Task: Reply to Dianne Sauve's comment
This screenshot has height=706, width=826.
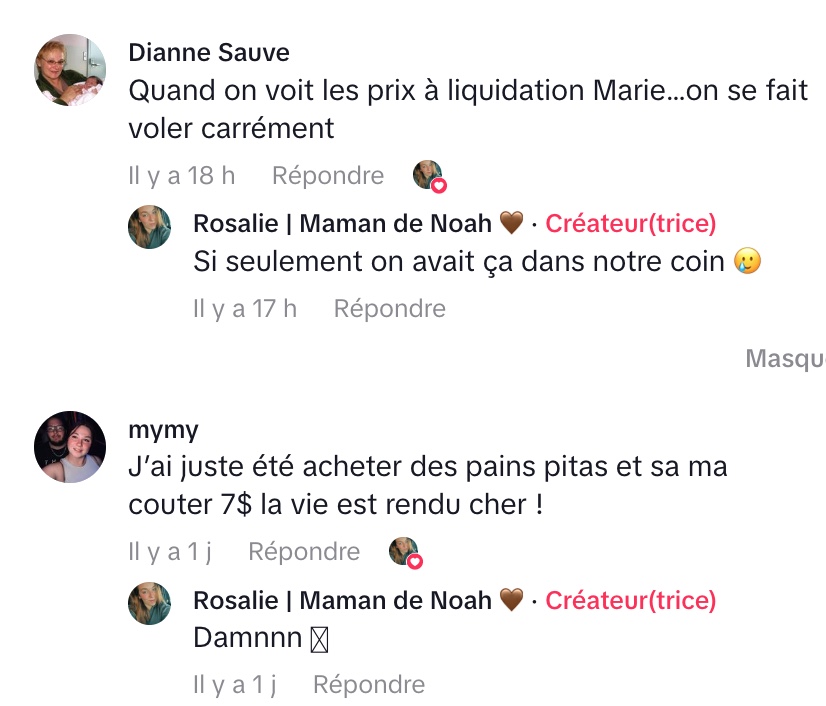Action: pos(328,176)
